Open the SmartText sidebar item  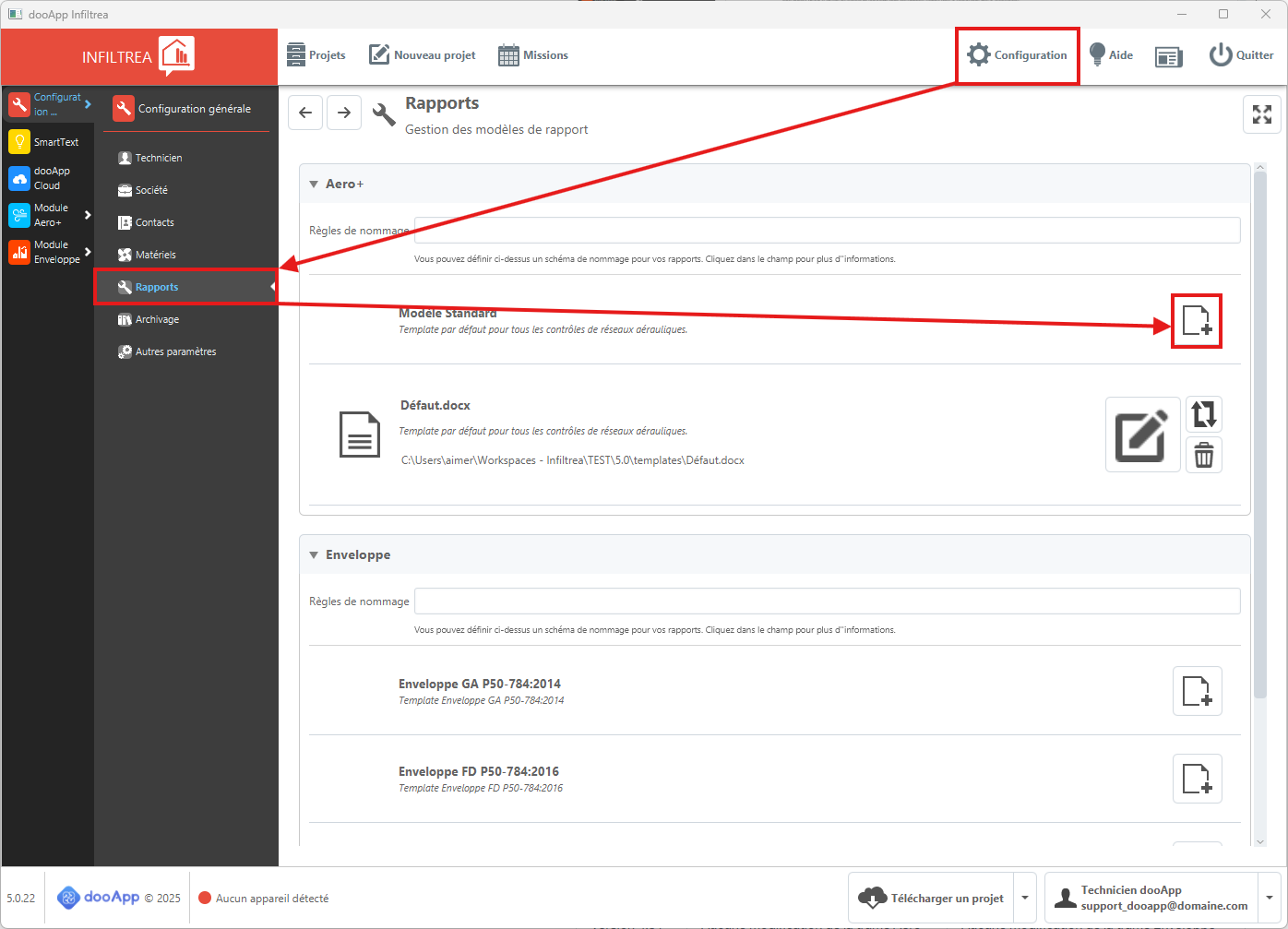pyautogui.click(x=44, y=142)
